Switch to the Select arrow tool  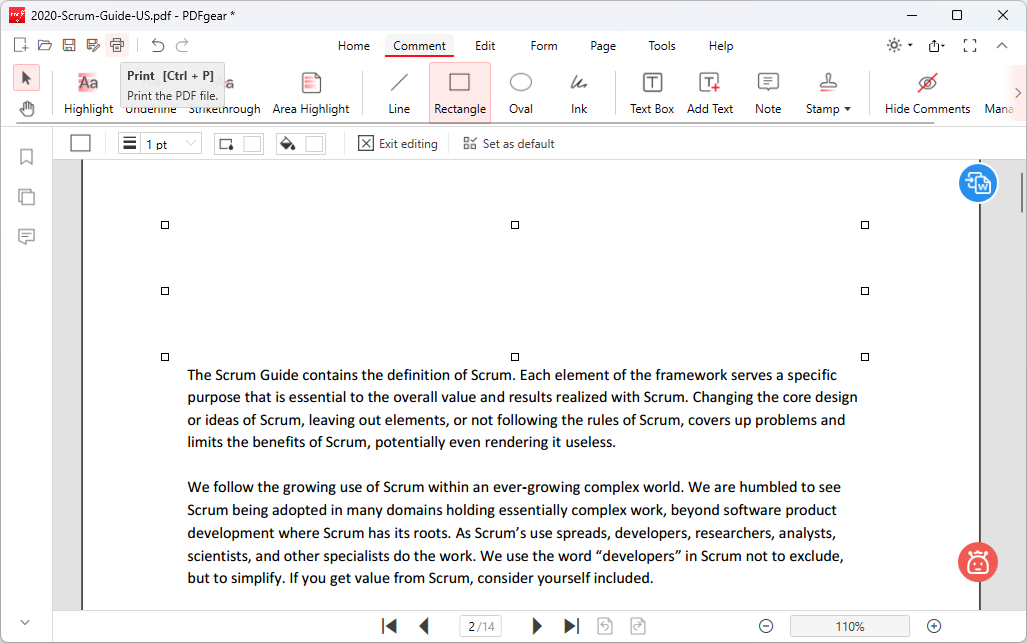[x=26, y=77]
